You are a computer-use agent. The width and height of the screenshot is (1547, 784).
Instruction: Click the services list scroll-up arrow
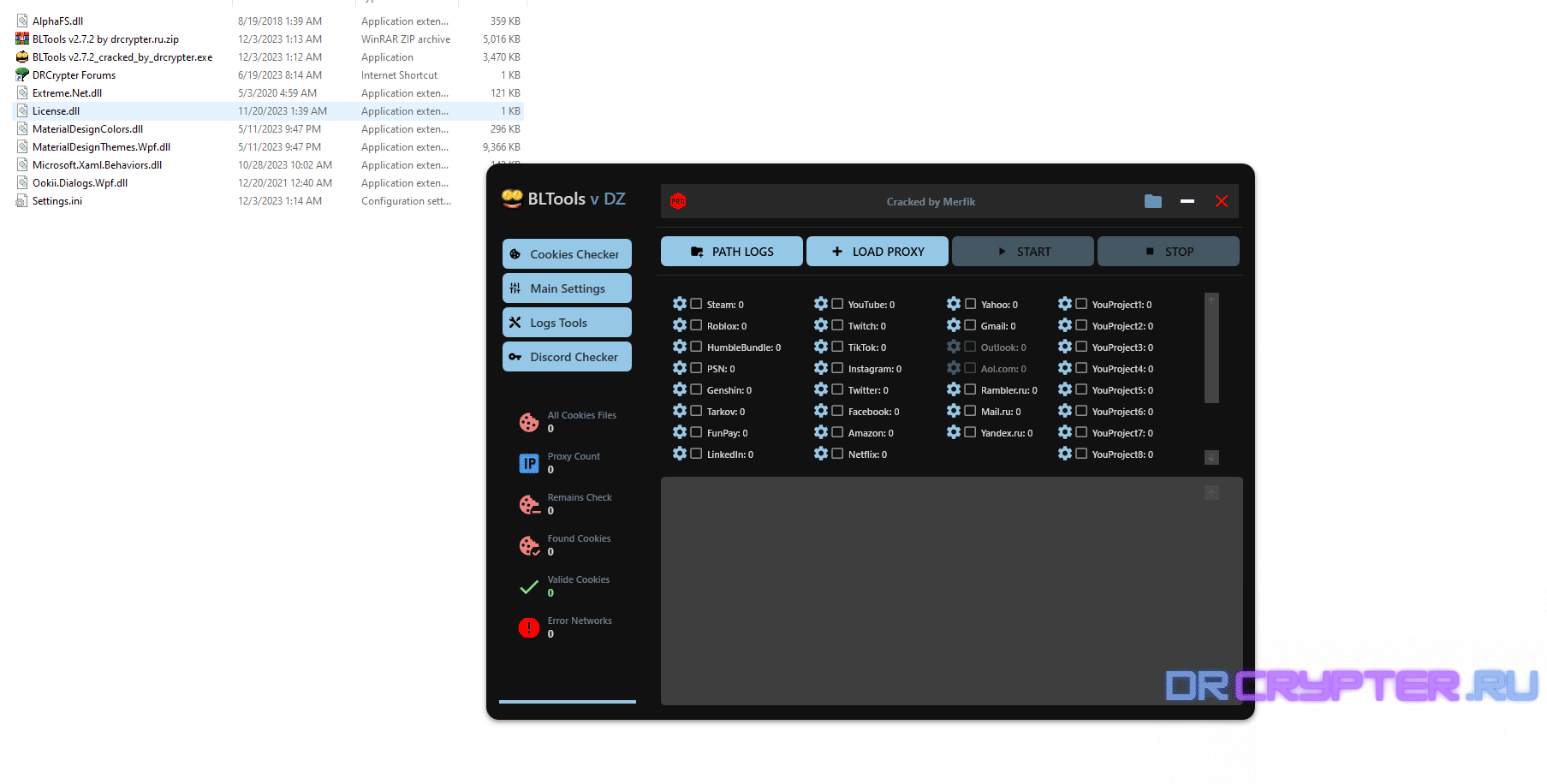(x=1211, y=300)
